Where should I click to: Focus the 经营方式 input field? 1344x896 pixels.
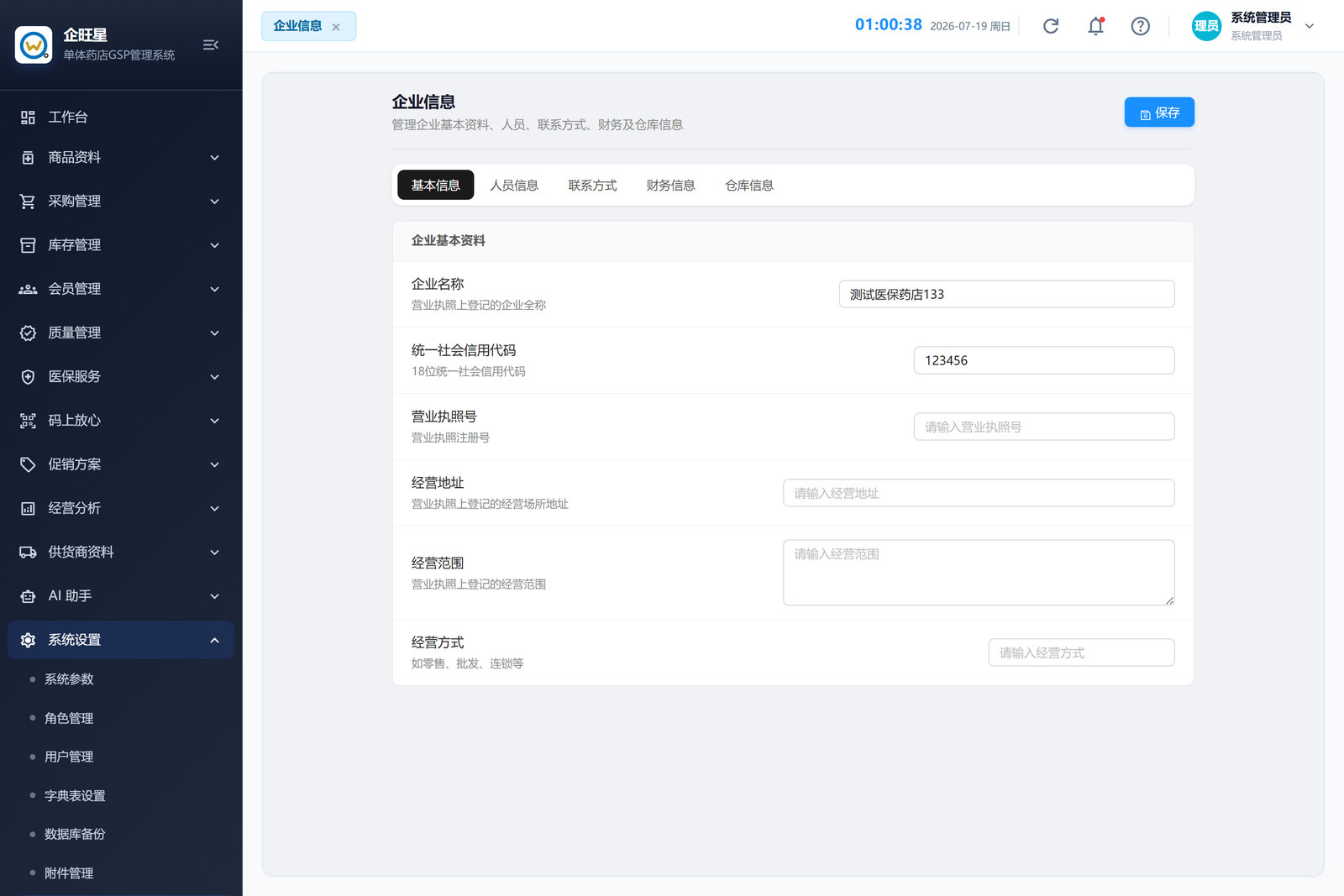click(1081, 652)
